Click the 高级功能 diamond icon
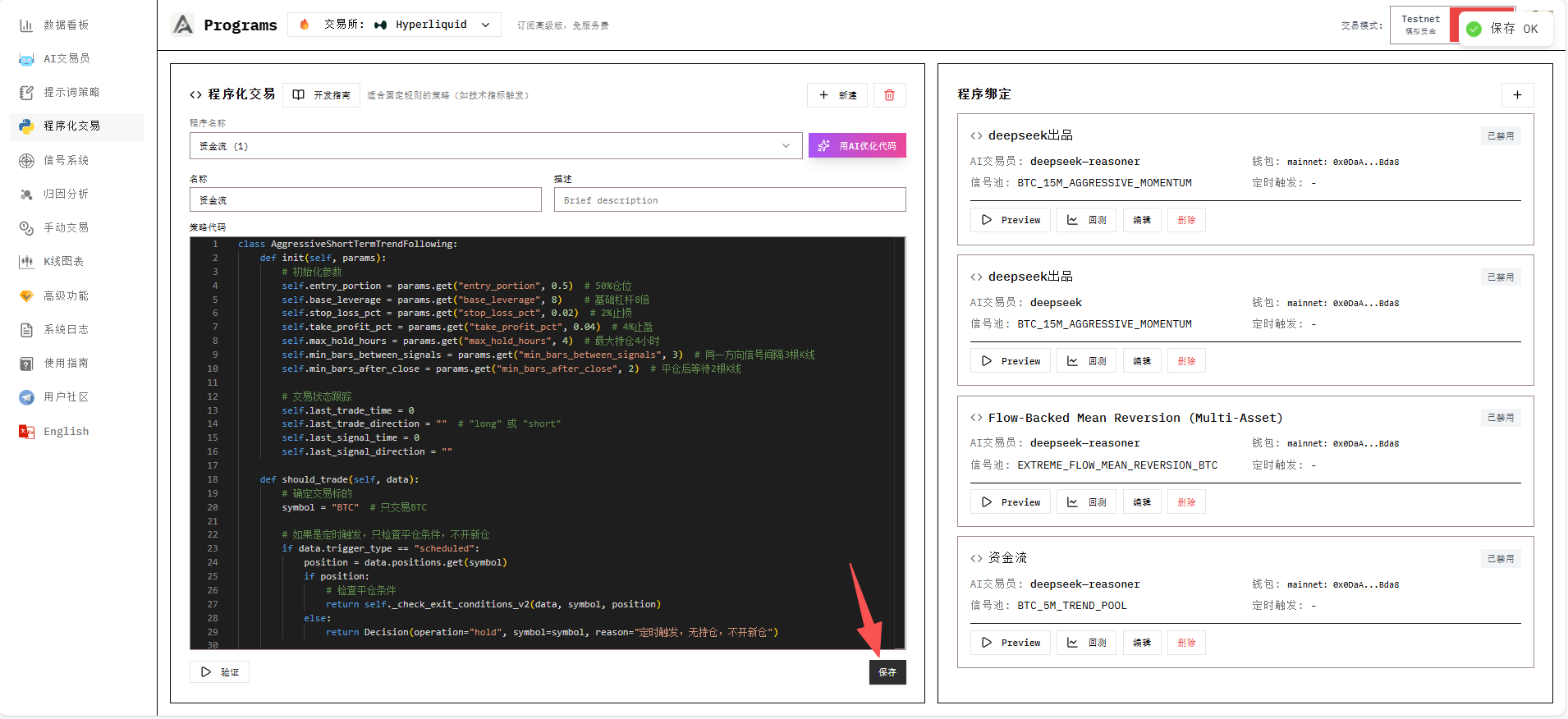 click(26, 296)
